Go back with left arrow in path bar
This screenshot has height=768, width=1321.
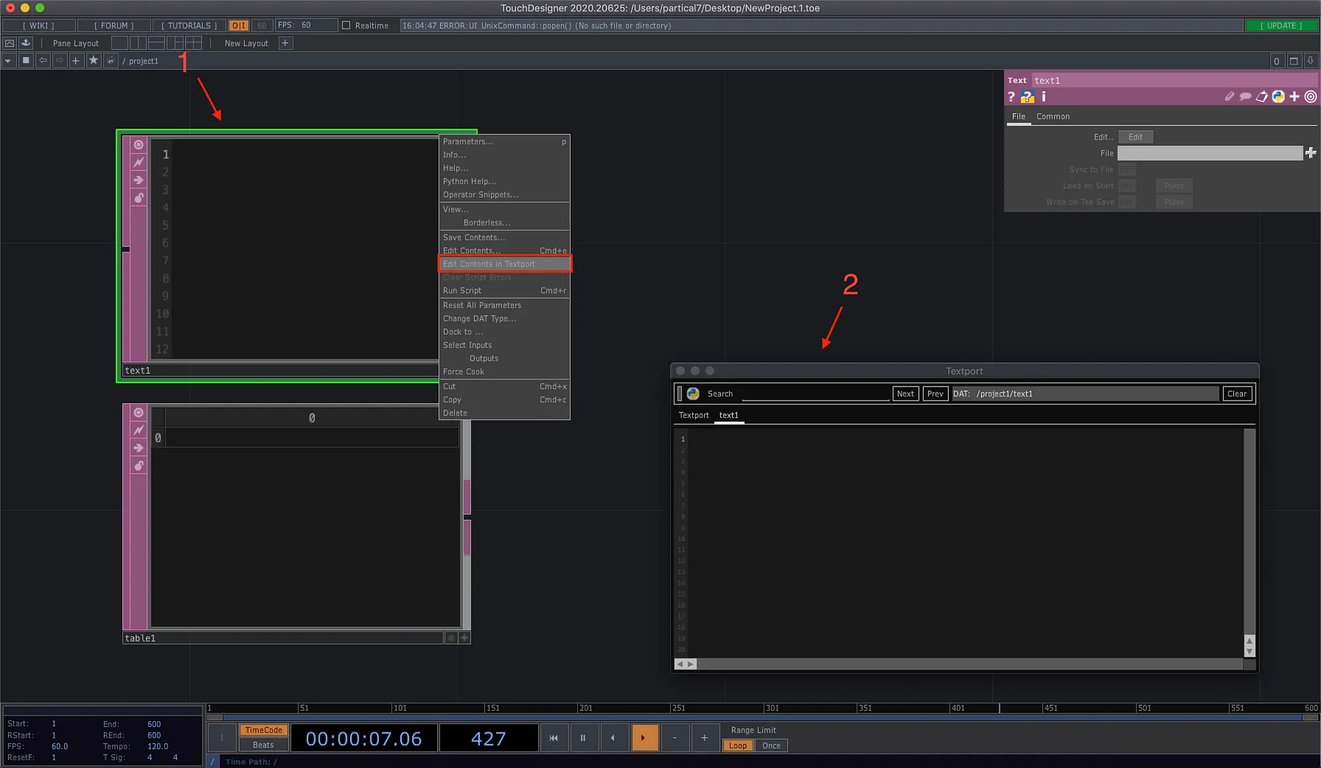(x=43, y=61)
